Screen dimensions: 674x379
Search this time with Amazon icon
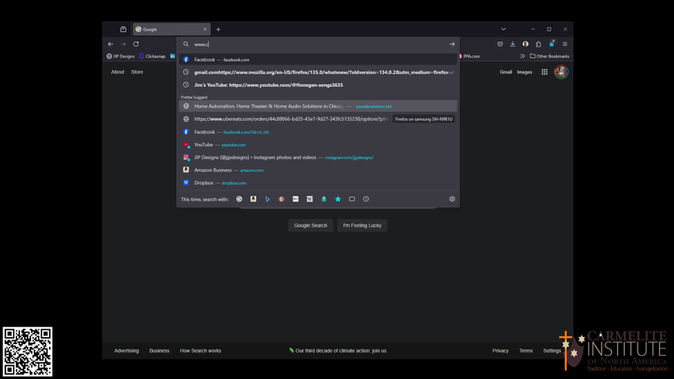[253, 199]
